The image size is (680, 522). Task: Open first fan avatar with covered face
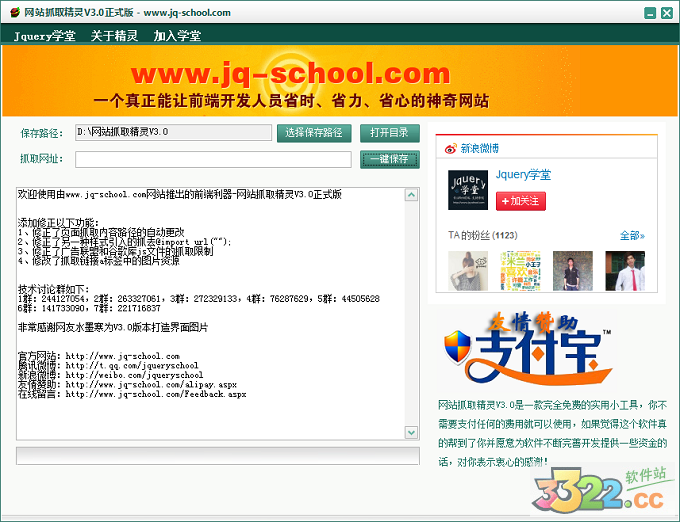(468, 271)
